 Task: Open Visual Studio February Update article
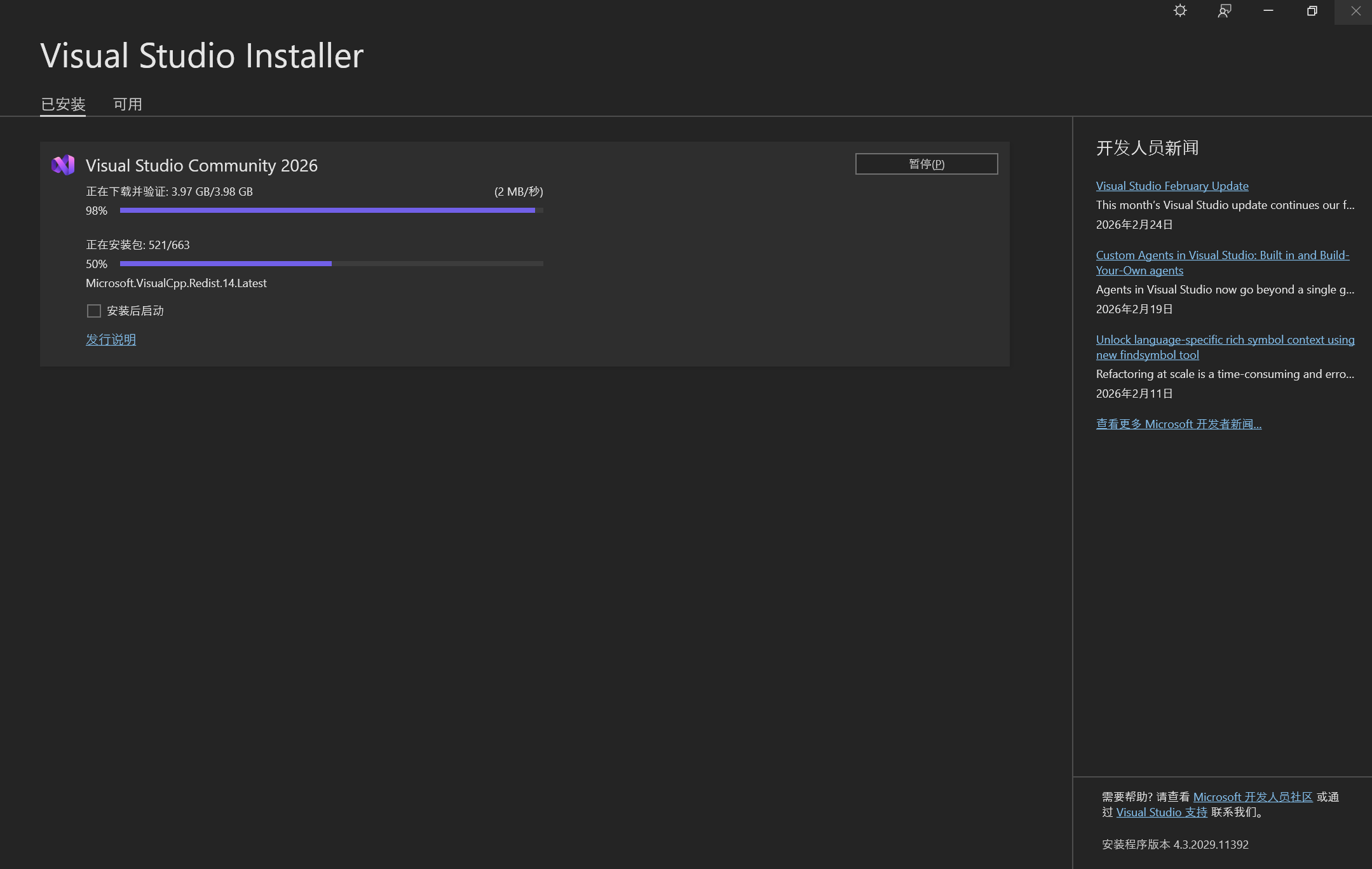pyautogui.click(x=1172, y=185)
